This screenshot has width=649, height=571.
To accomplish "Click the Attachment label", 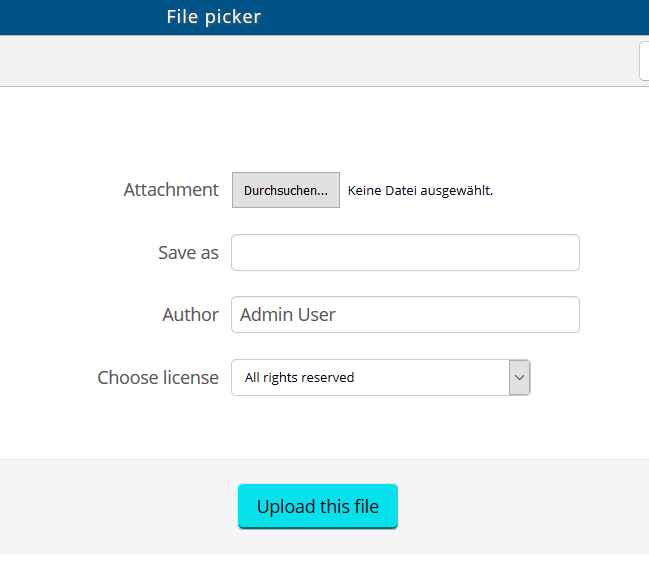I will click(x=171, y=190).
